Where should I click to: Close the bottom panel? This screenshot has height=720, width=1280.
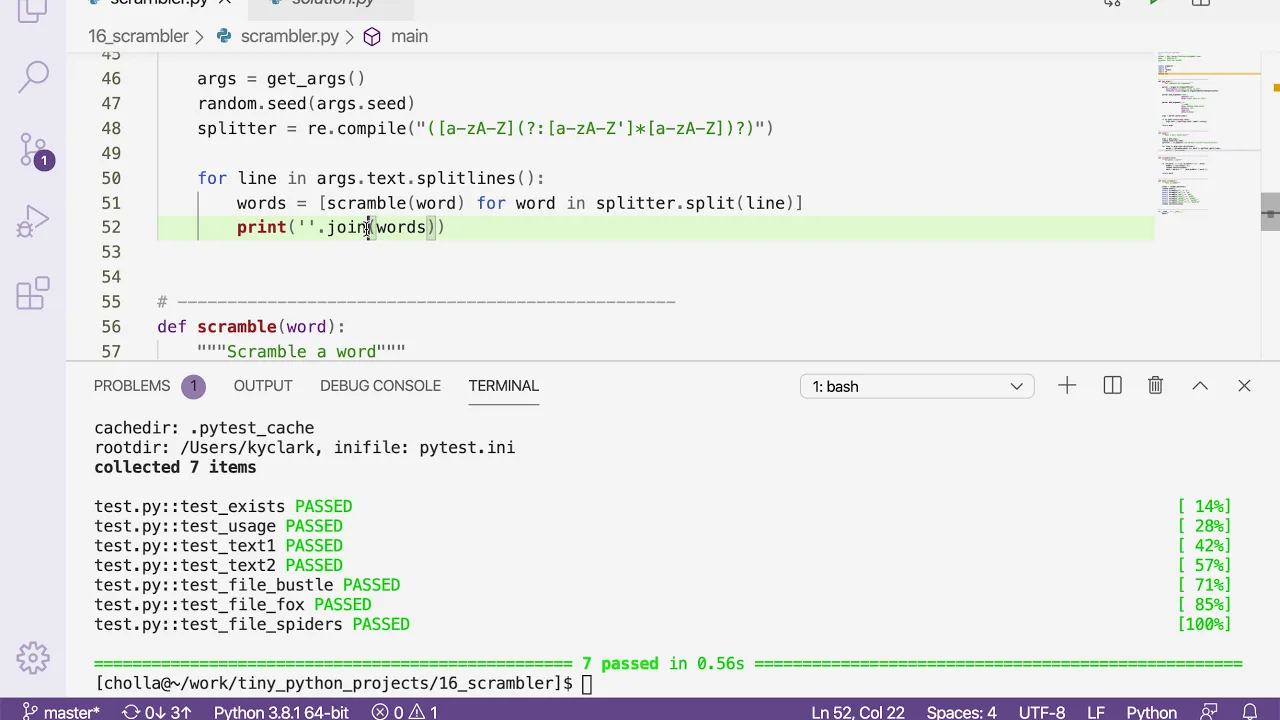pos(1244,386)
